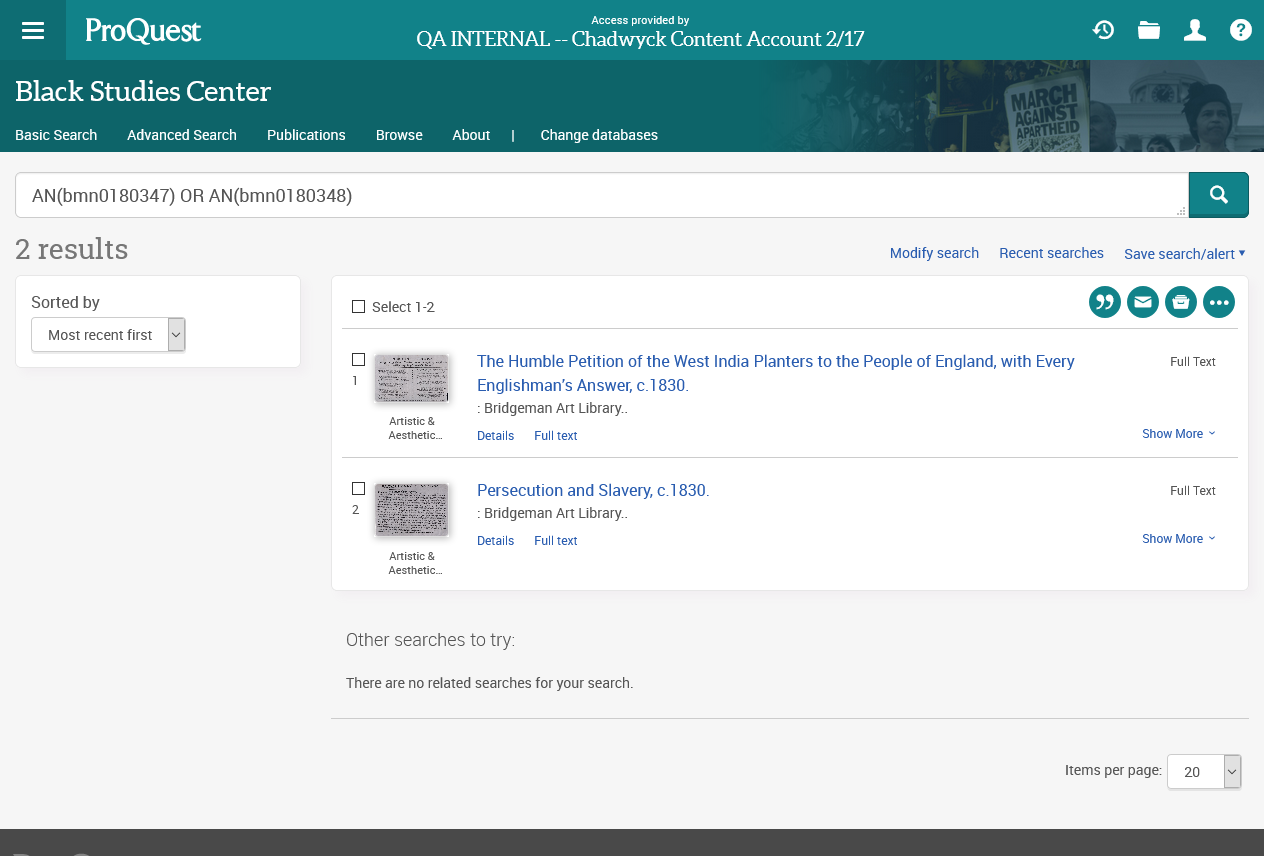Go to ProQuest home via logo

(143, 31)
